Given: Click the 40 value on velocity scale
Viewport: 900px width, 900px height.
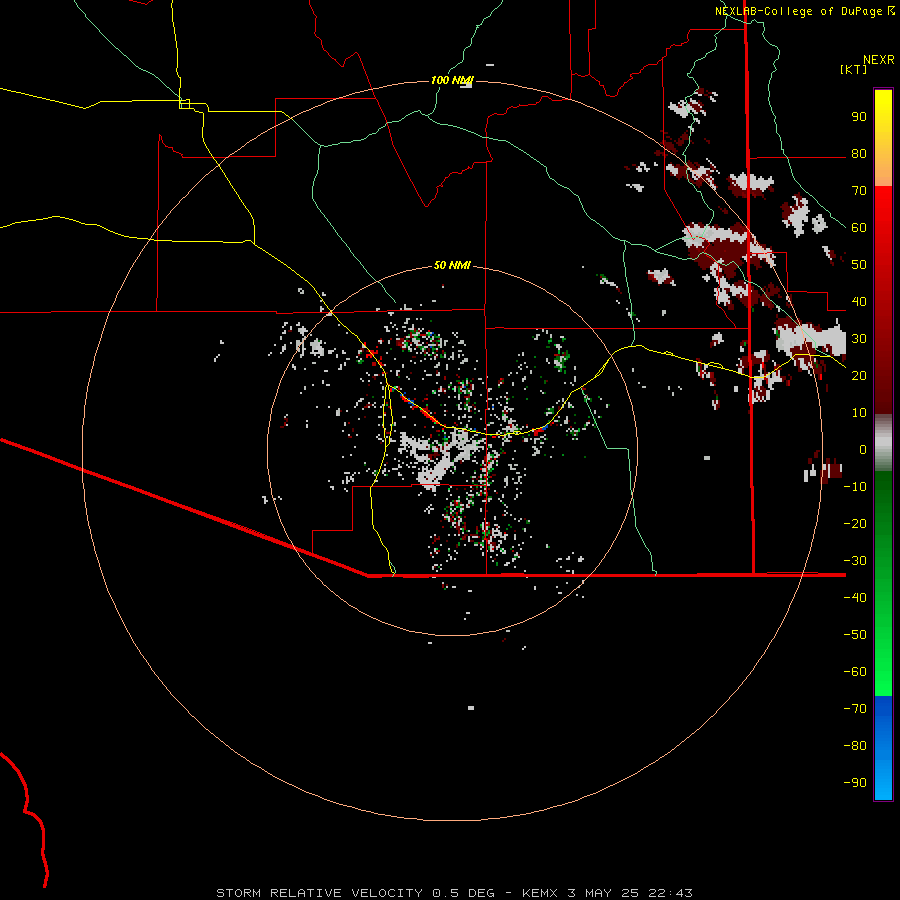Looking at the screenshot, I should [859, 301].
